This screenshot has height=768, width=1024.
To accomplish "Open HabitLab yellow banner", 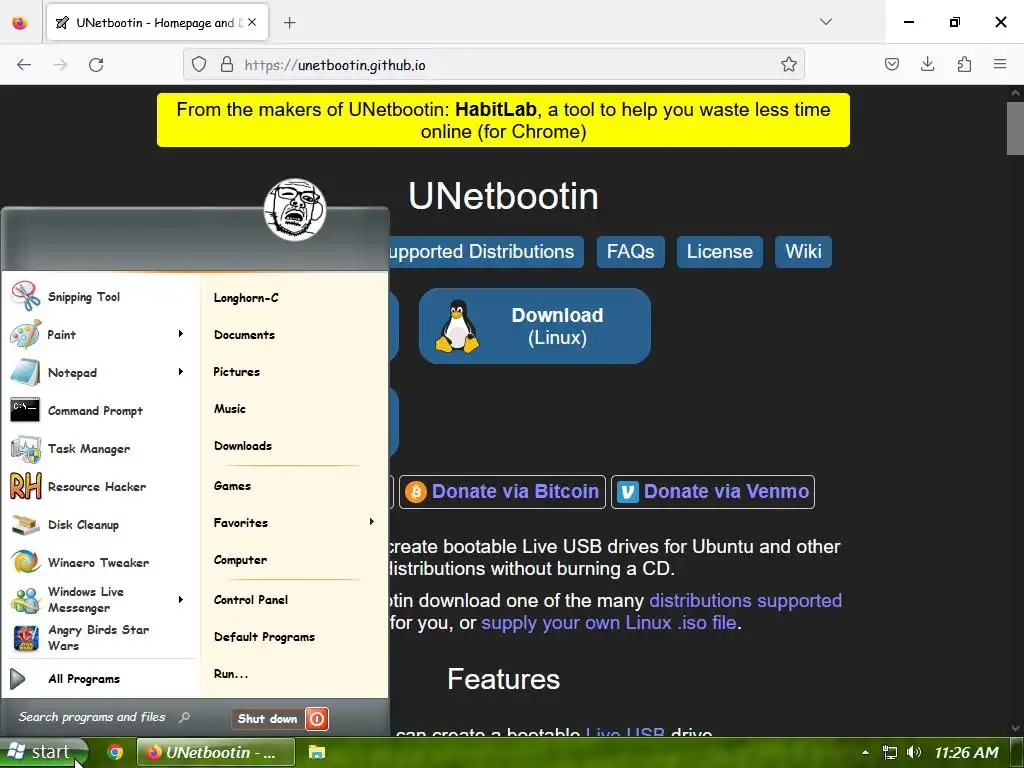I will (x=504, y=120).
